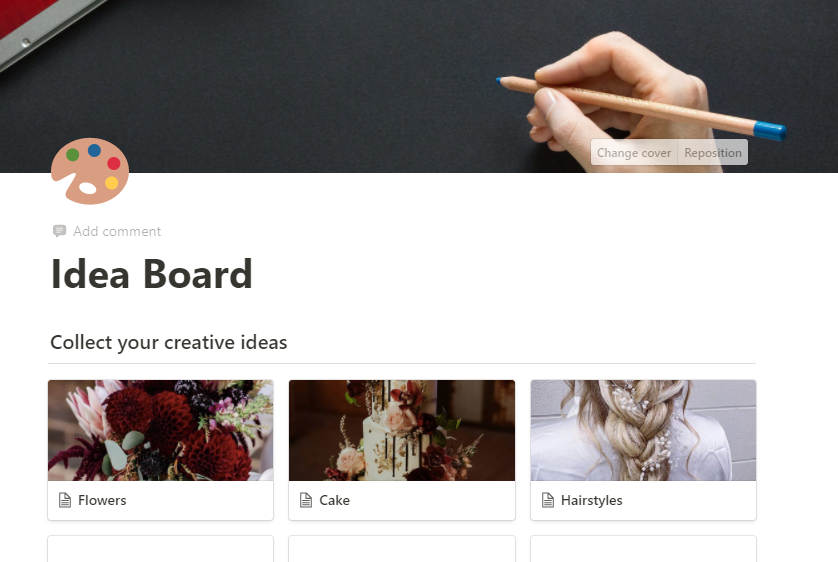Click into the Idea Board title

point(151,274)
